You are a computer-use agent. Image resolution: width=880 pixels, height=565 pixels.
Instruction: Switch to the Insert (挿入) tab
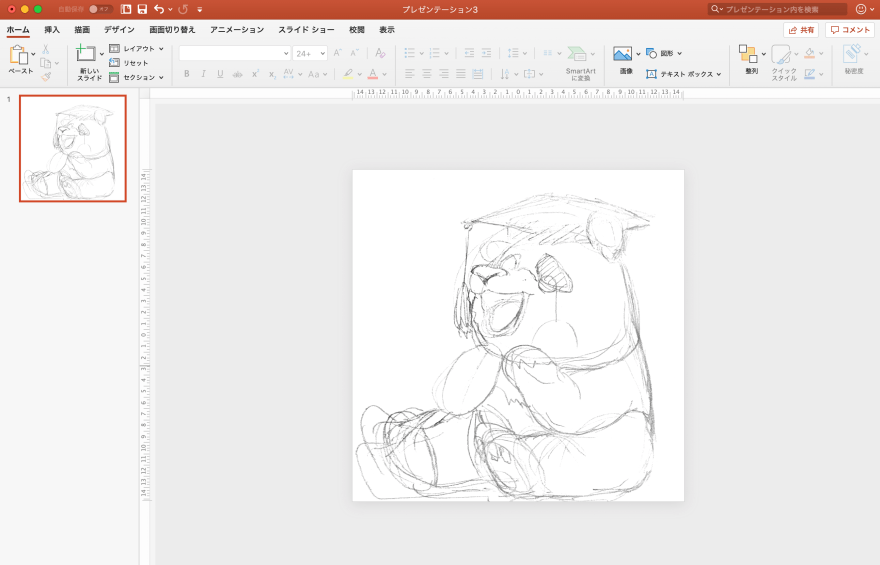(x=52, y=30)
